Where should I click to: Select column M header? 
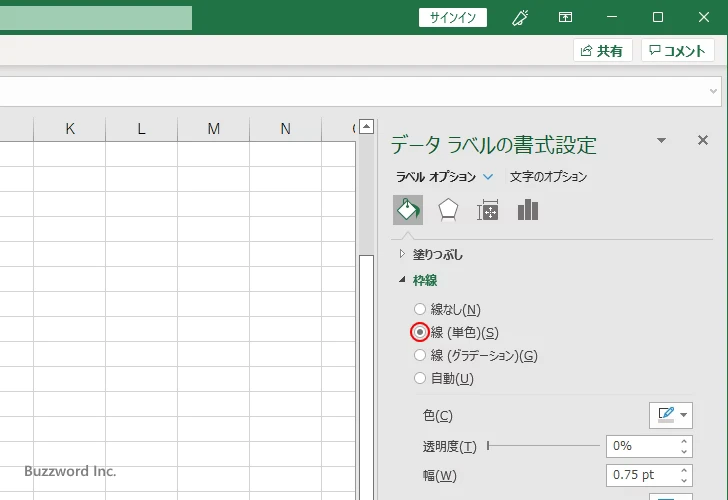click(214, 129)
